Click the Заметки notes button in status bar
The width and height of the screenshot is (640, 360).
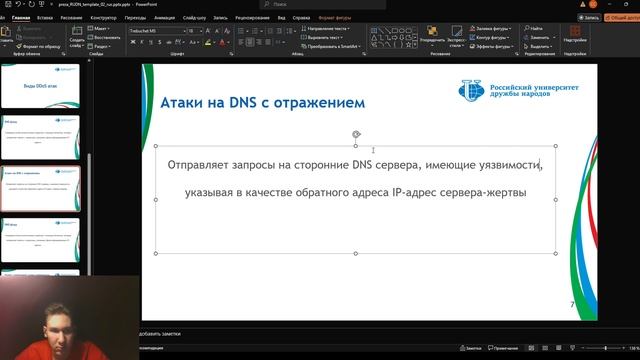point(471,348)
